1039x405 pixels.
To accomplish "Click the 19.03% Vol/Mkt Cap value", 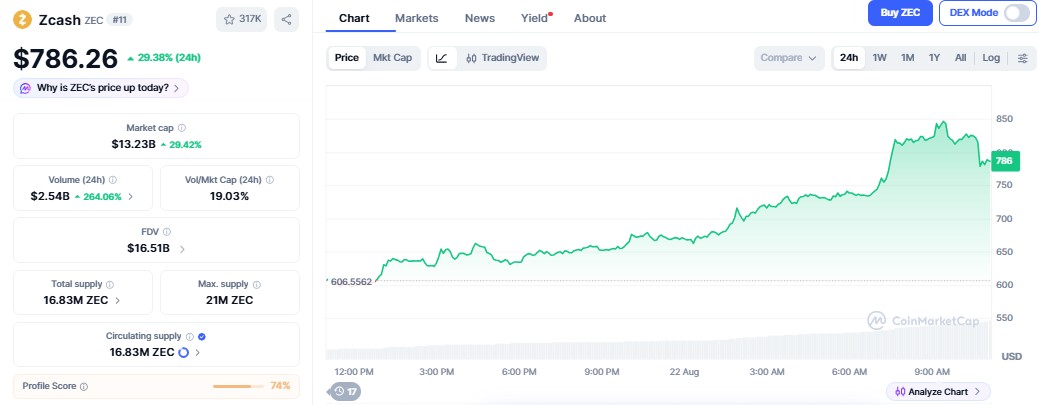I will click(230, 196).
